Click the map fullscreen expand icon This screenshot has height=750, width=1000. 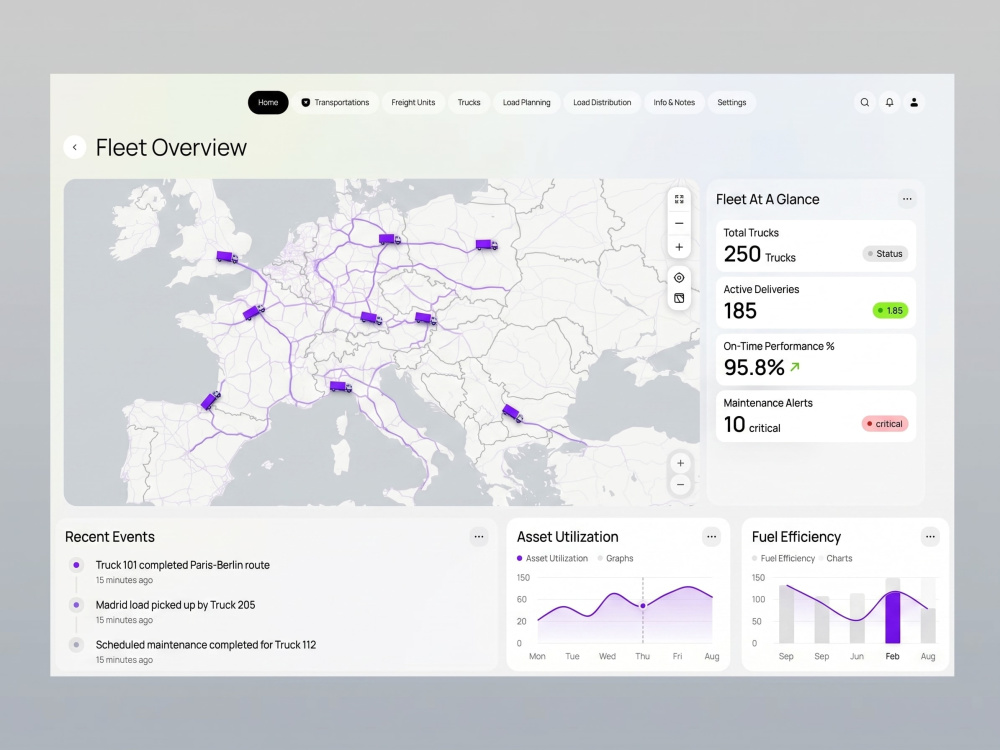click(679, 200)
